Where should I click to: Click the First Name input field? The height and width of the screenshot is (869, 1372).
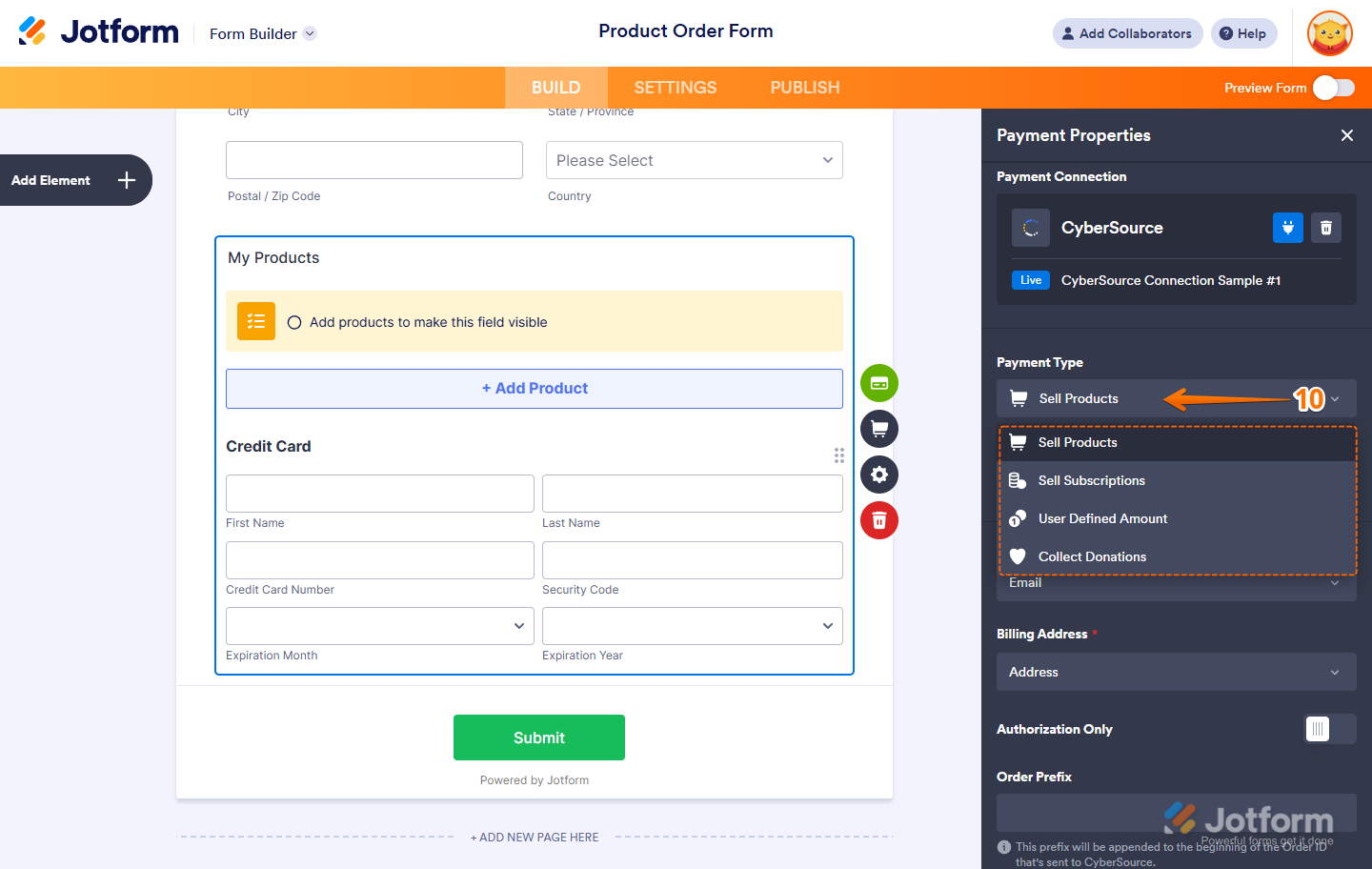380,494
